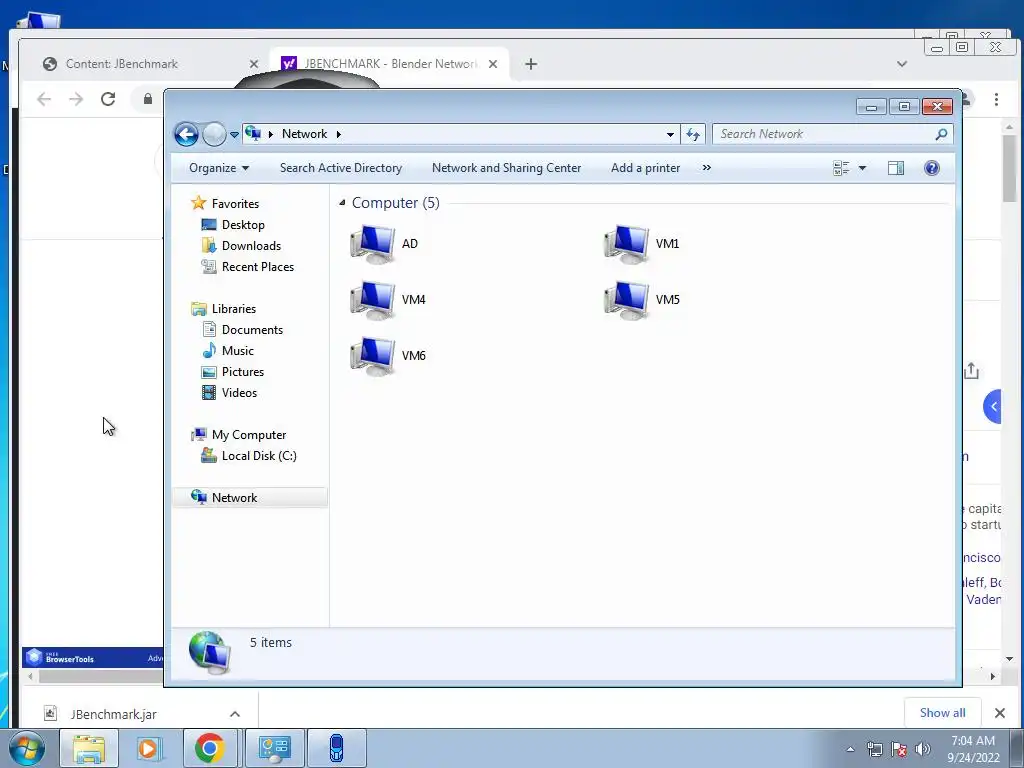Click the network icon in system tray

click(x=874, y=749)
